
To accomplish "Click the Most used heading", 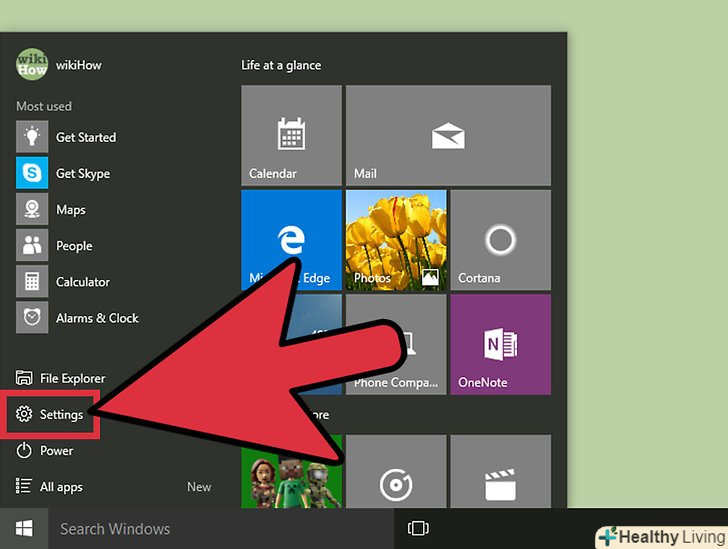I will [x=44, y=106].
